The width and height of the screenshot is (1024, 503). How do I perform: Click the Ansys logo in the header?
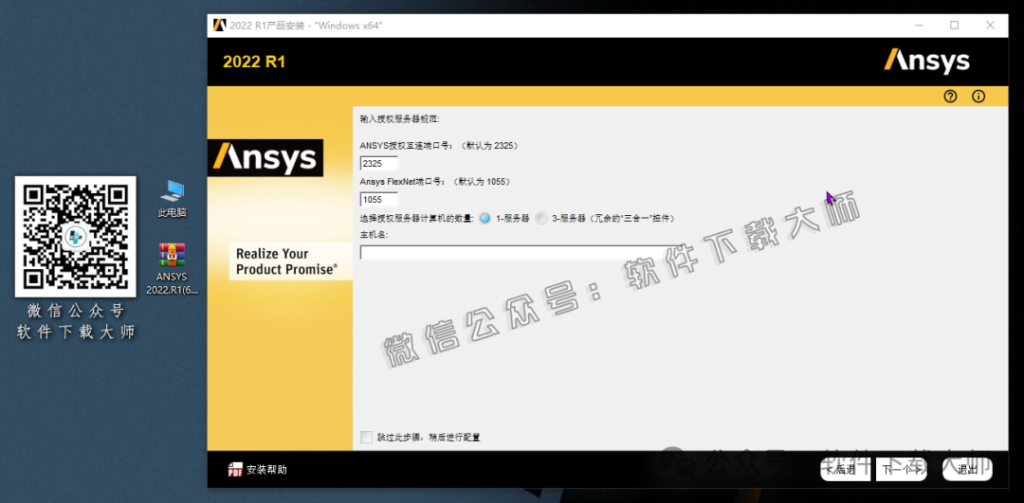927,61
